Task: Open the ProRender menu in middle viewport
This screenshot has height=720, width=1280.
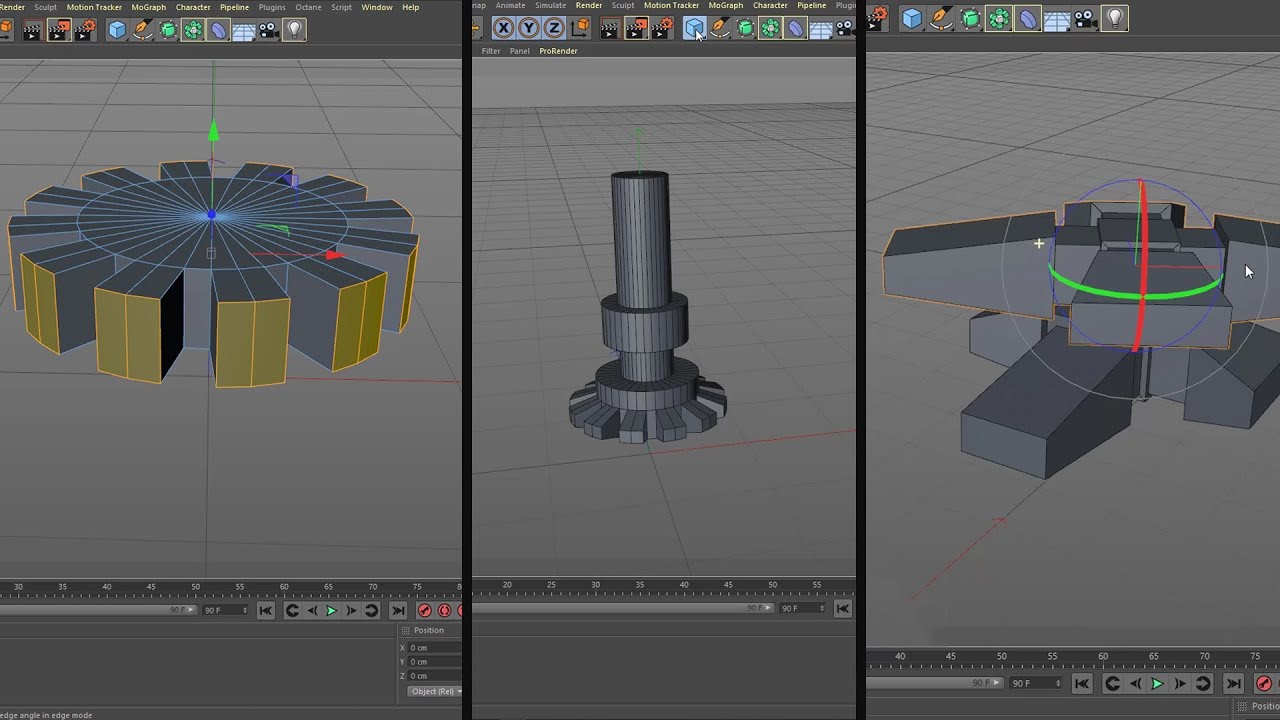Action: pos(558,51)
